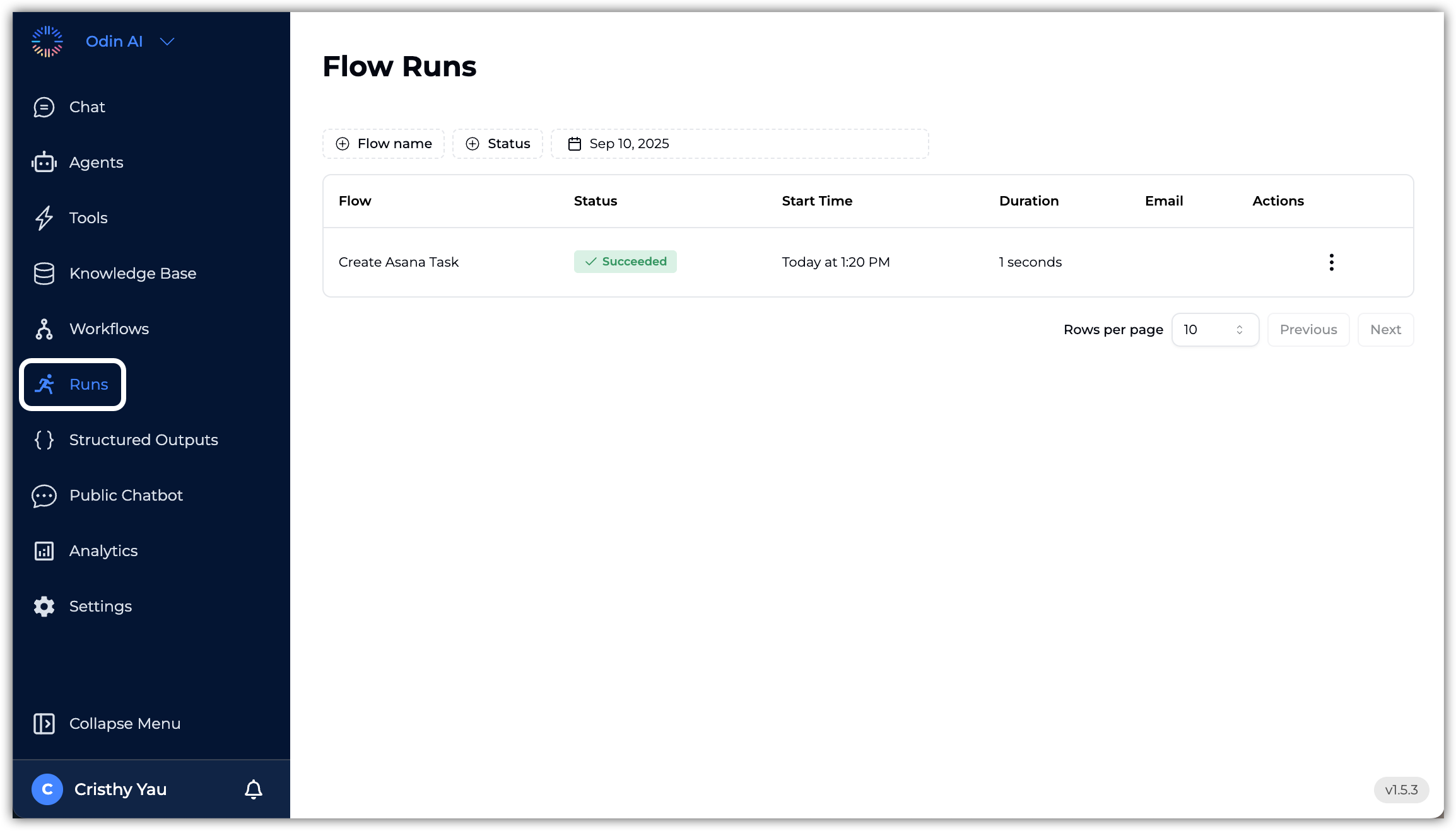The width and height of the screenshot is (1456, 831).
Task: Open three-dot actions menu for Create Asana Task
Action: pyautogui.click(x=1331, y=262)
